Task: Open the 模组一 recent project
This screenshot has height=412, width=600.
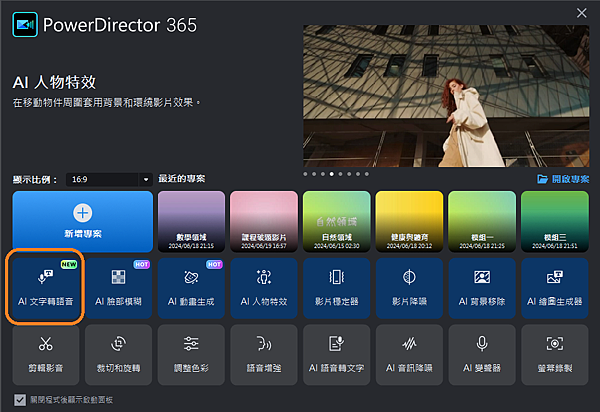Action: pyautogui.click(x=482, y=221)
